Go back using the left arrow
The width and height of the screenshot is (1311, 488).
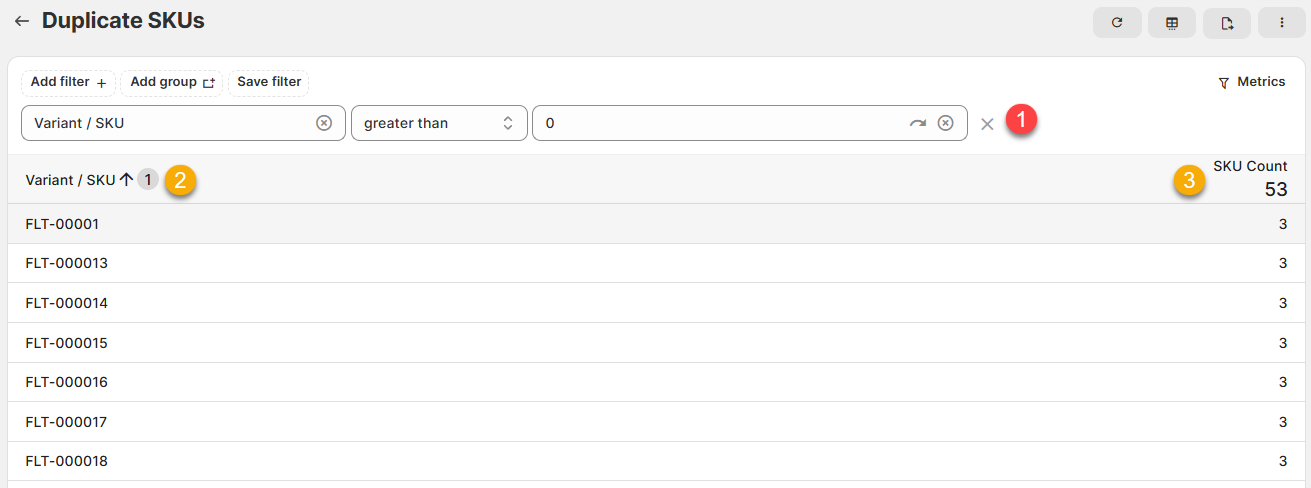pyautogui.click(x=21, y=21)
